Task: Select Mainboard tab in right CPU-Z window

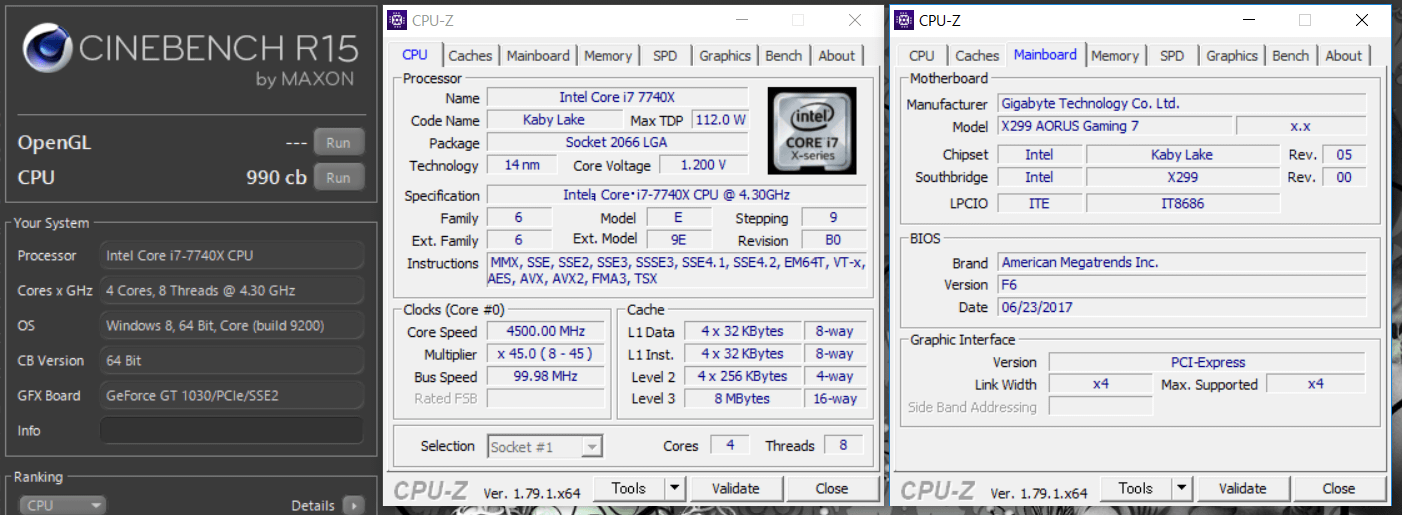Action: pyautogui.click(x=1045, y=55)
